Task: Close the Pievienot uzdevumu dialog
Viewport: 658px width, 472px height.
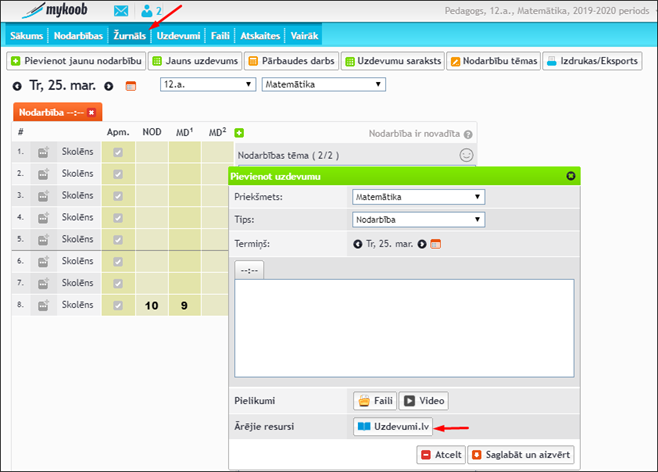Action: point(571,175)
